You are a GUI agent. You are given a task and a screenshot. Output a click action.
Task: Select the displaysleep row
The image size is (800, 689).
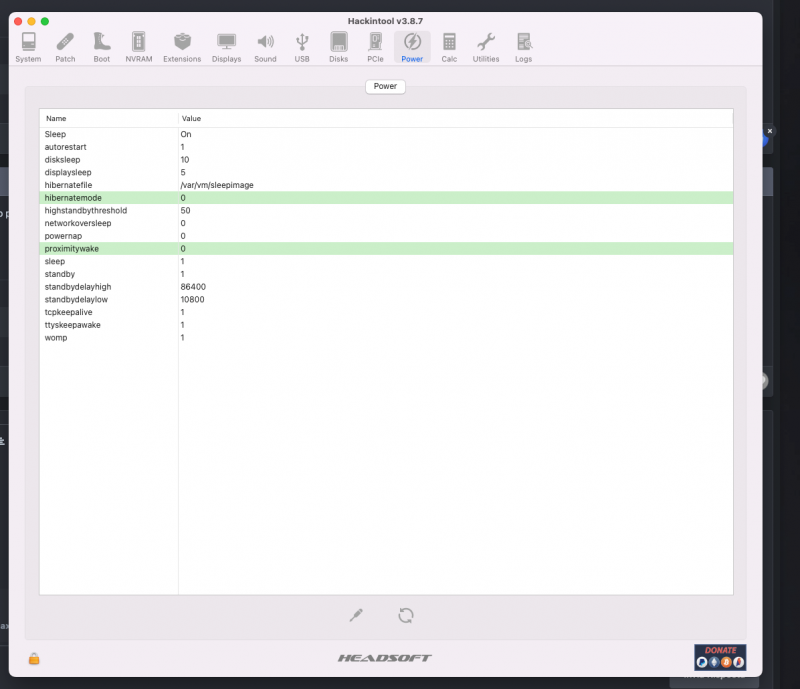click(386, 173)
